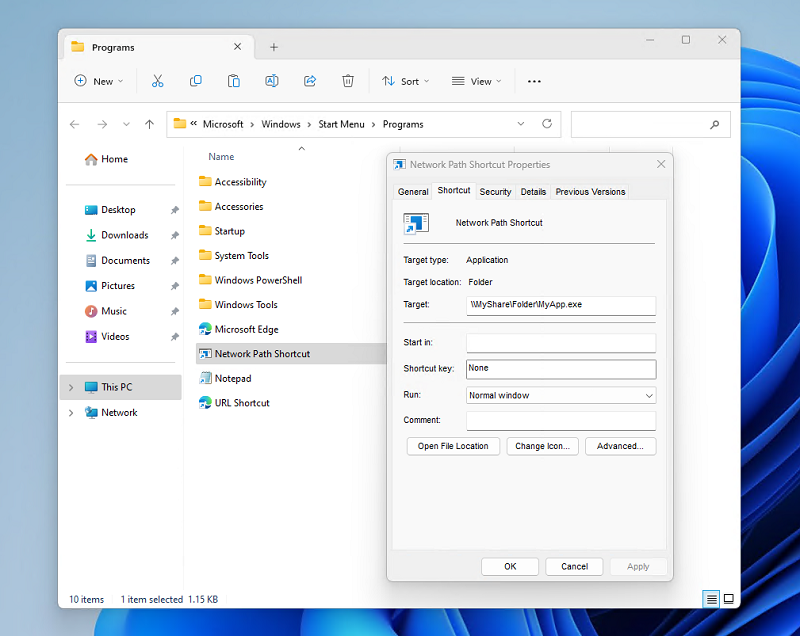Click the Share icon in the command bar
Viewport: 800px width, 636px height.
309,81
